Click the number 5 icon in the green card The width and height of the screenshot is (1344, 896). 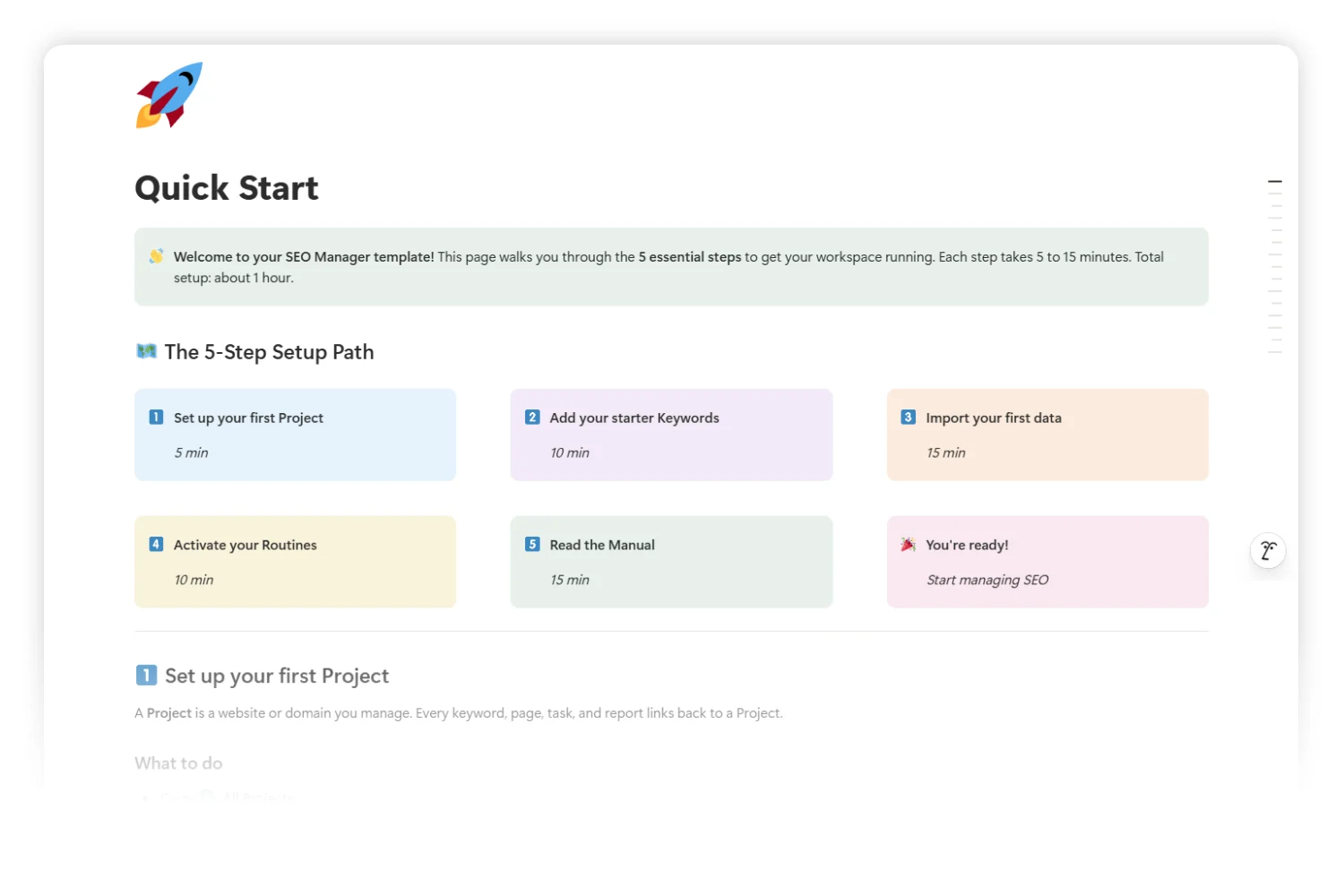pos(532,545)
